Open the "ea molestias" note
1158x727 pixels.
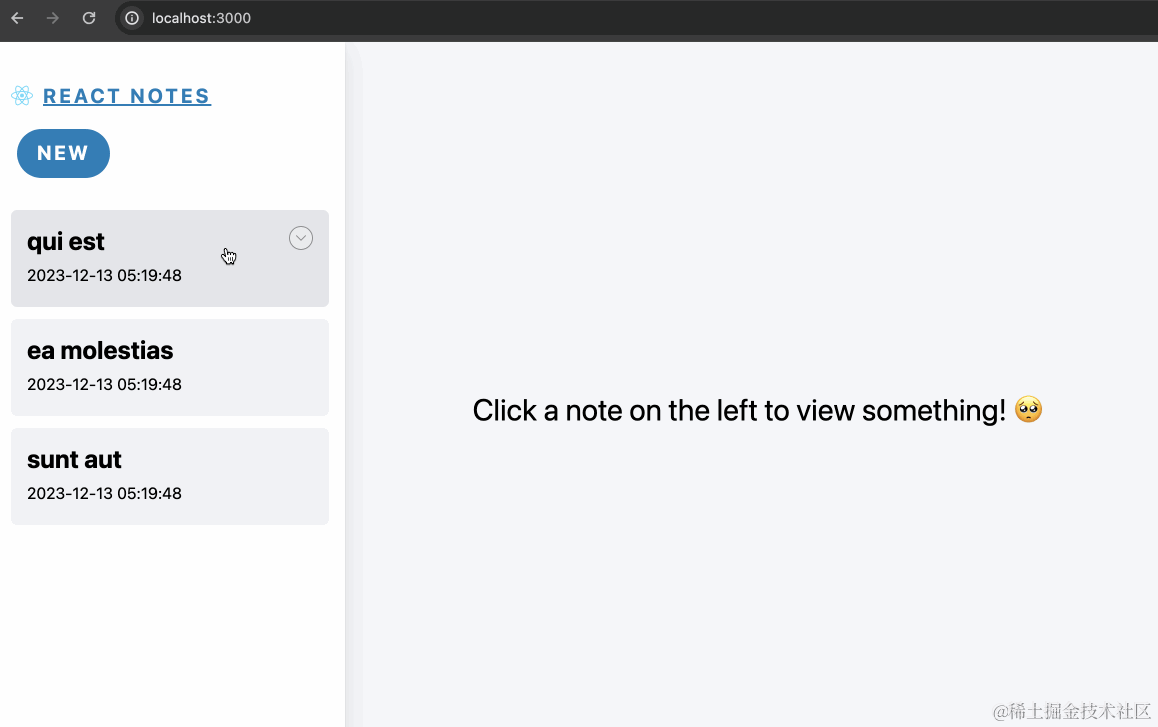[x=100, y=351]
